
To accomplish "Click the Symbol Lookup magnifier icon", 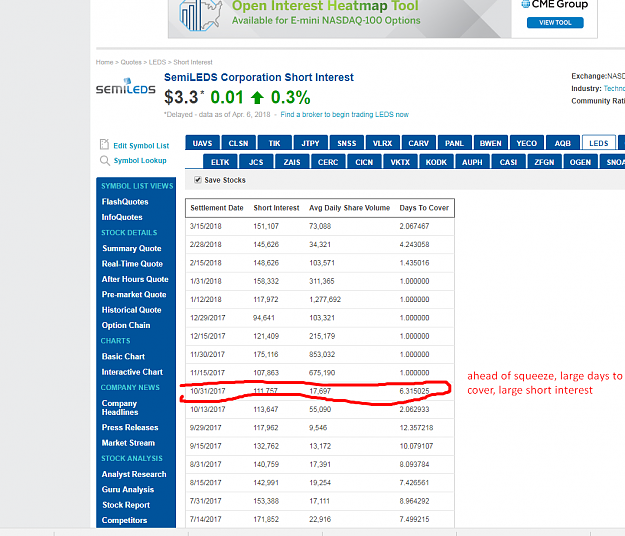I will [104, 161].
